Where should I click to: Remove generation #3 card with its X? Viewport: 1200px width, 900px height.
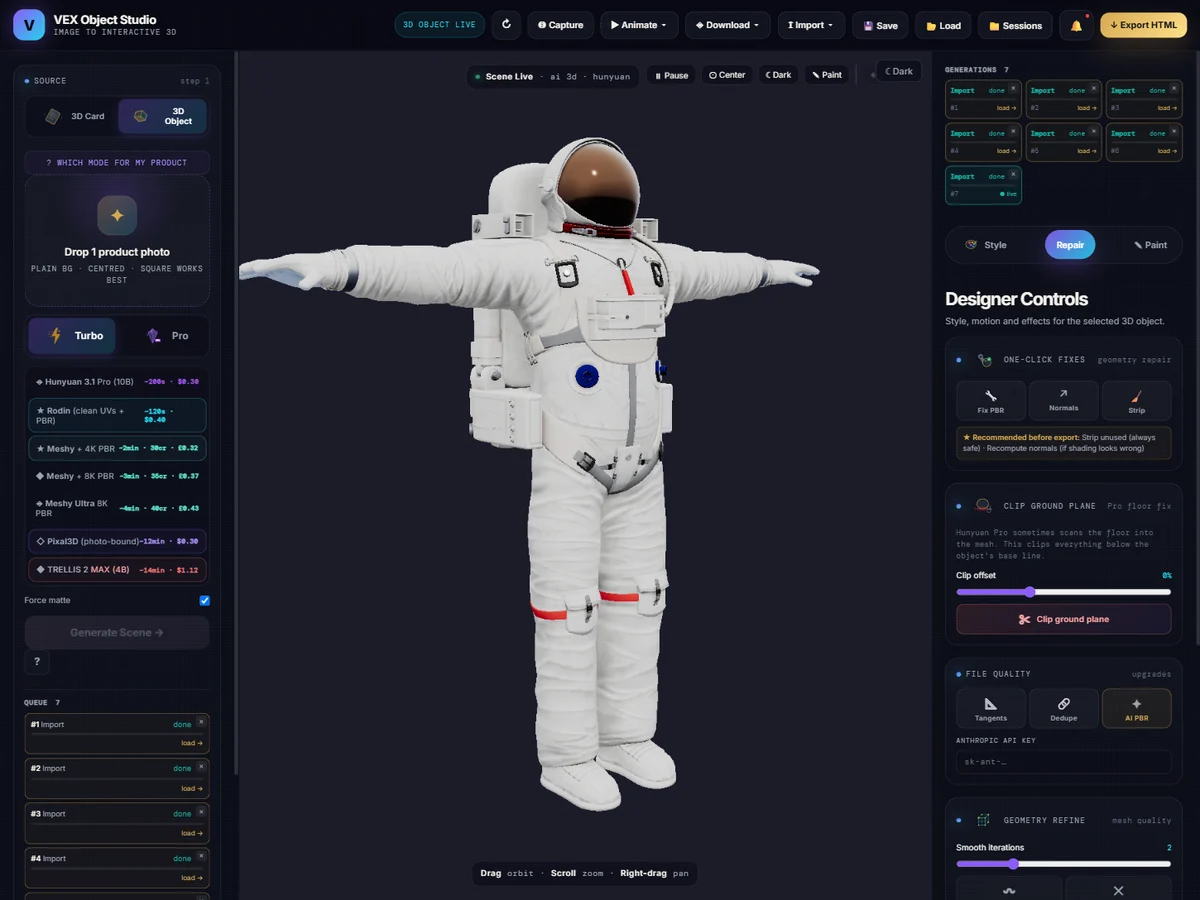pos(1174,89)
